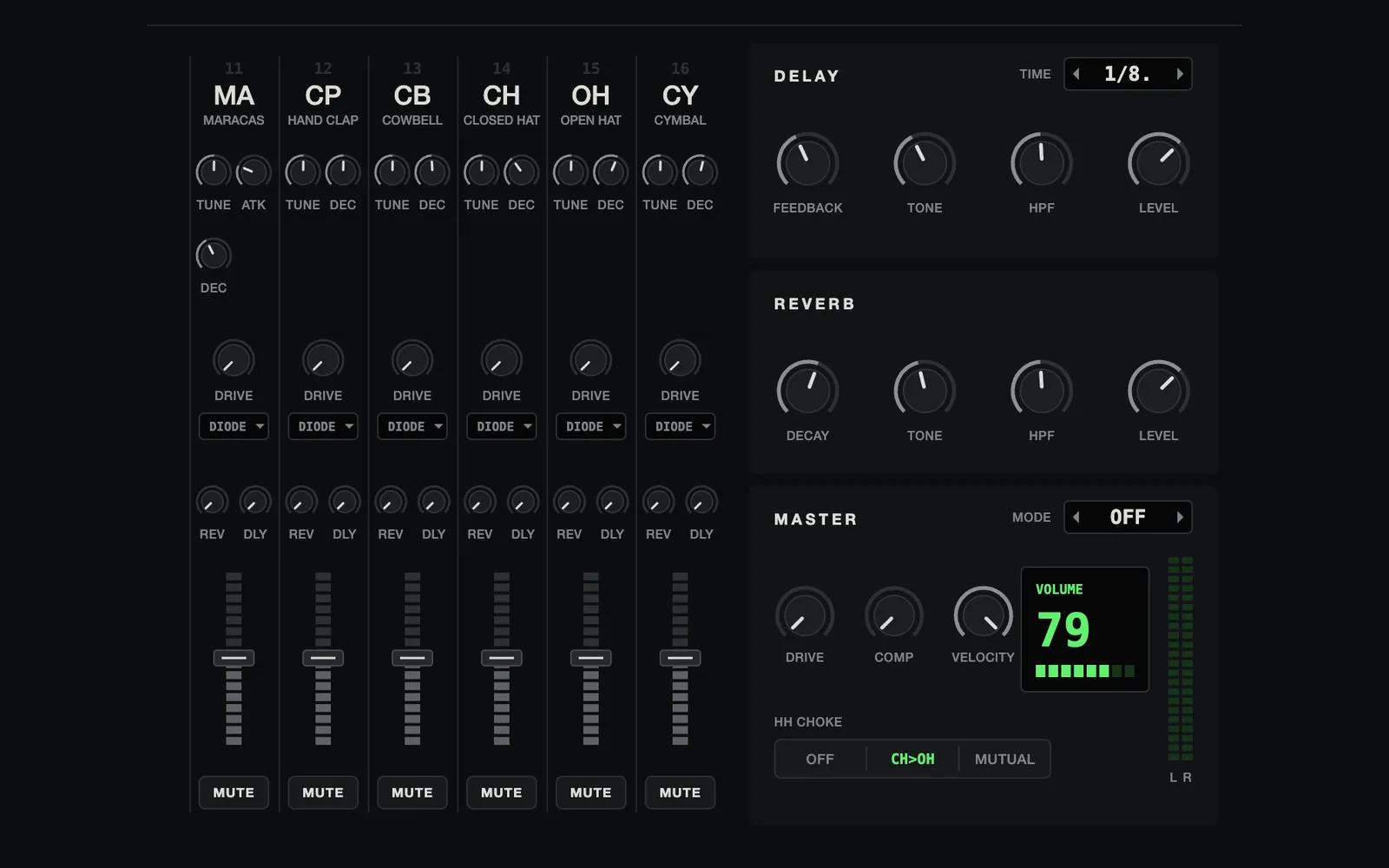Mute the Hand Clap channel
This screenshot has width=1389, height=868.
[323, 792]
